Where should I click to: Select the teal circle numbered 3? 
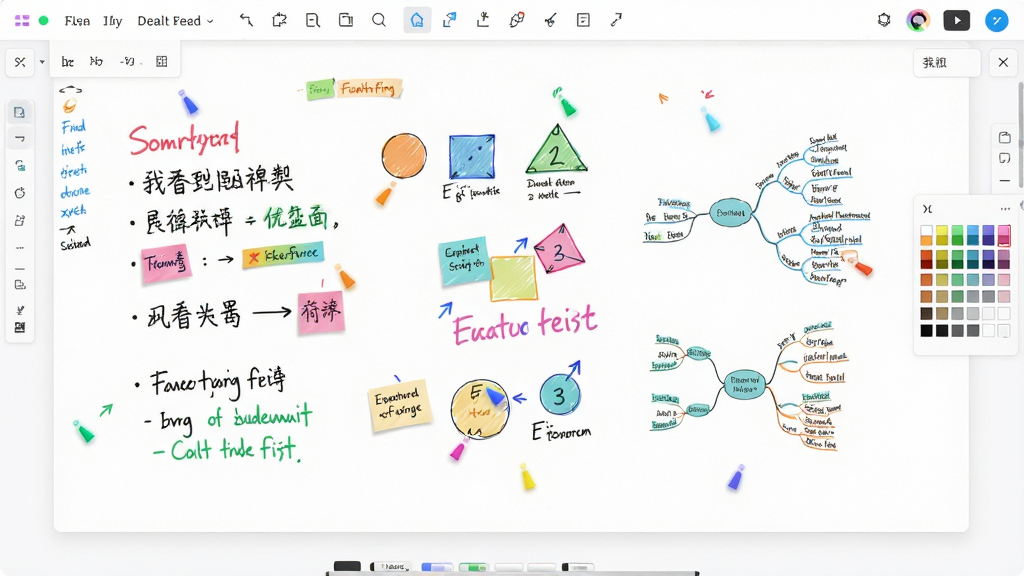(560, 394)
